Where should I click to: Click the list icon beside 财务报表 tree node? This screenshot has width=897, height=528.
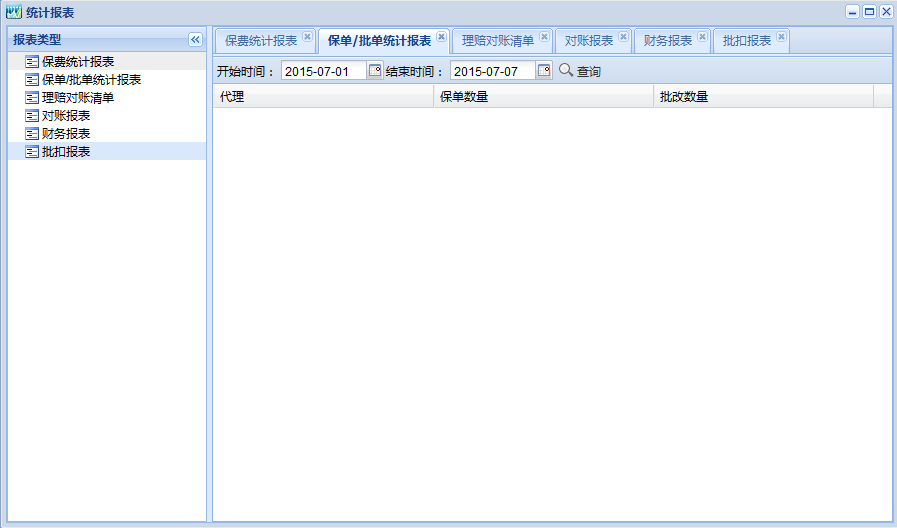tap(32, 134)
